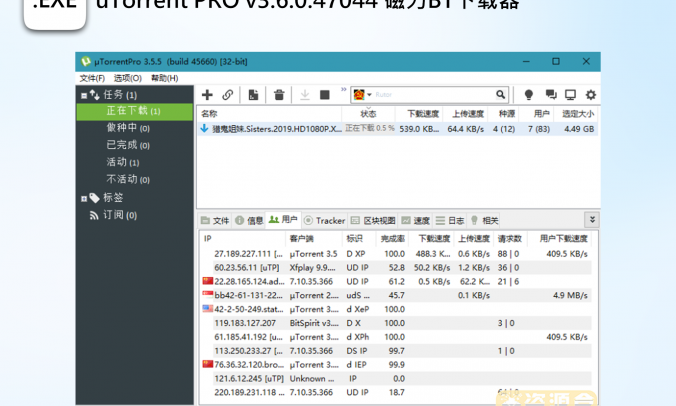676x406 pixels.
Task: Click the search magnifier icon
Action: pos(501,94)
